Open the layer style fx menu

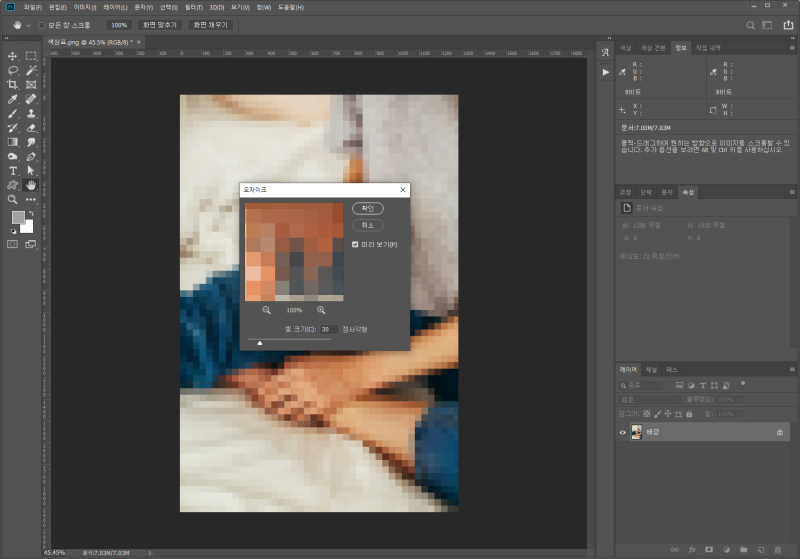coord(692,550)
